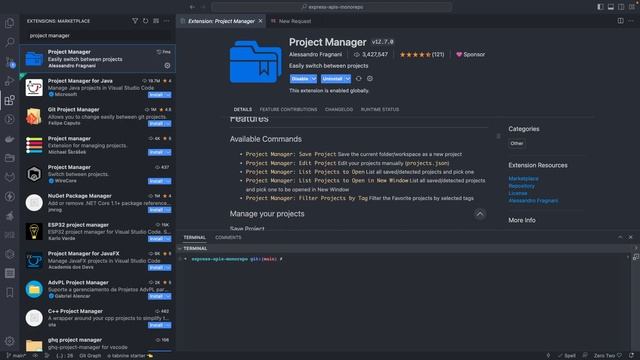Filter extensions with funnel icon
640x360 pixels.
(x=135, y=21)
